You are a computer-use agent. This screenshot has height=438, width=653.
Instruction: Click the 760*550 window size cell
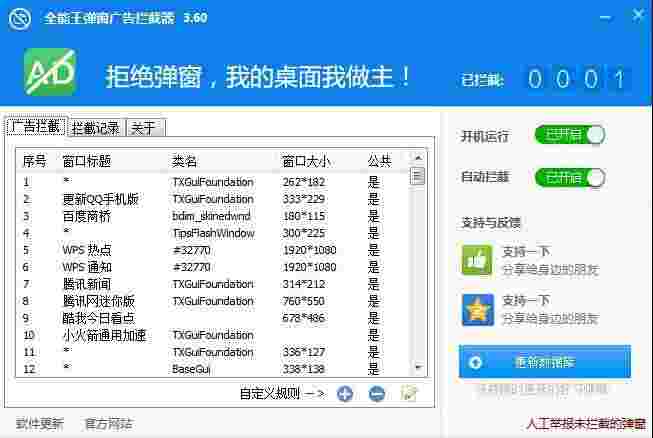[x=304, y=301]
